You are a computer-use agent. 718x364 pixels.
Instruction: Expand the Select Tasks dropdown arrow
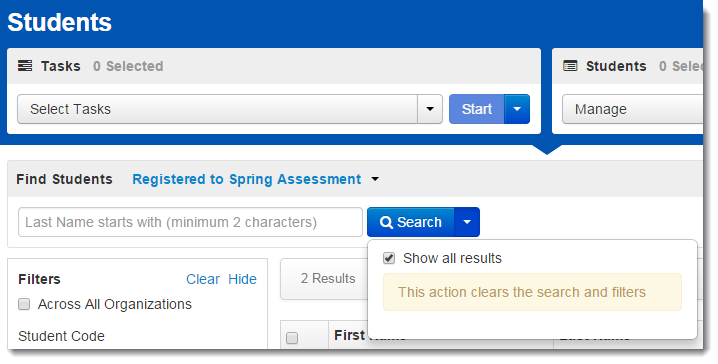[x=430, y=109]
